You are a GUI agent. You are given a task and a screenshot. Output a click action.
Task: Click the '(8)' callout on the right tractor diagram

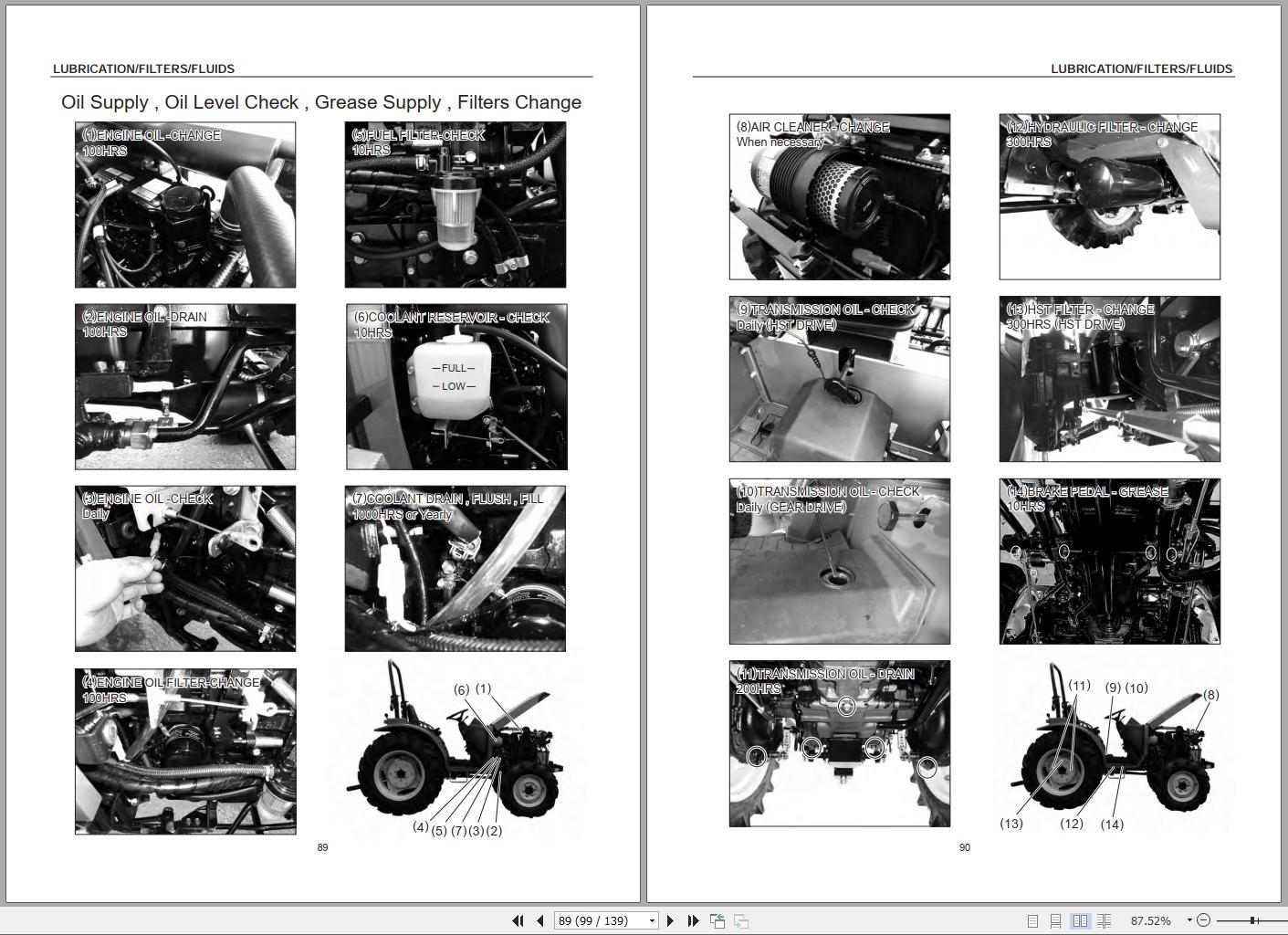click(x=1210, y=695)
